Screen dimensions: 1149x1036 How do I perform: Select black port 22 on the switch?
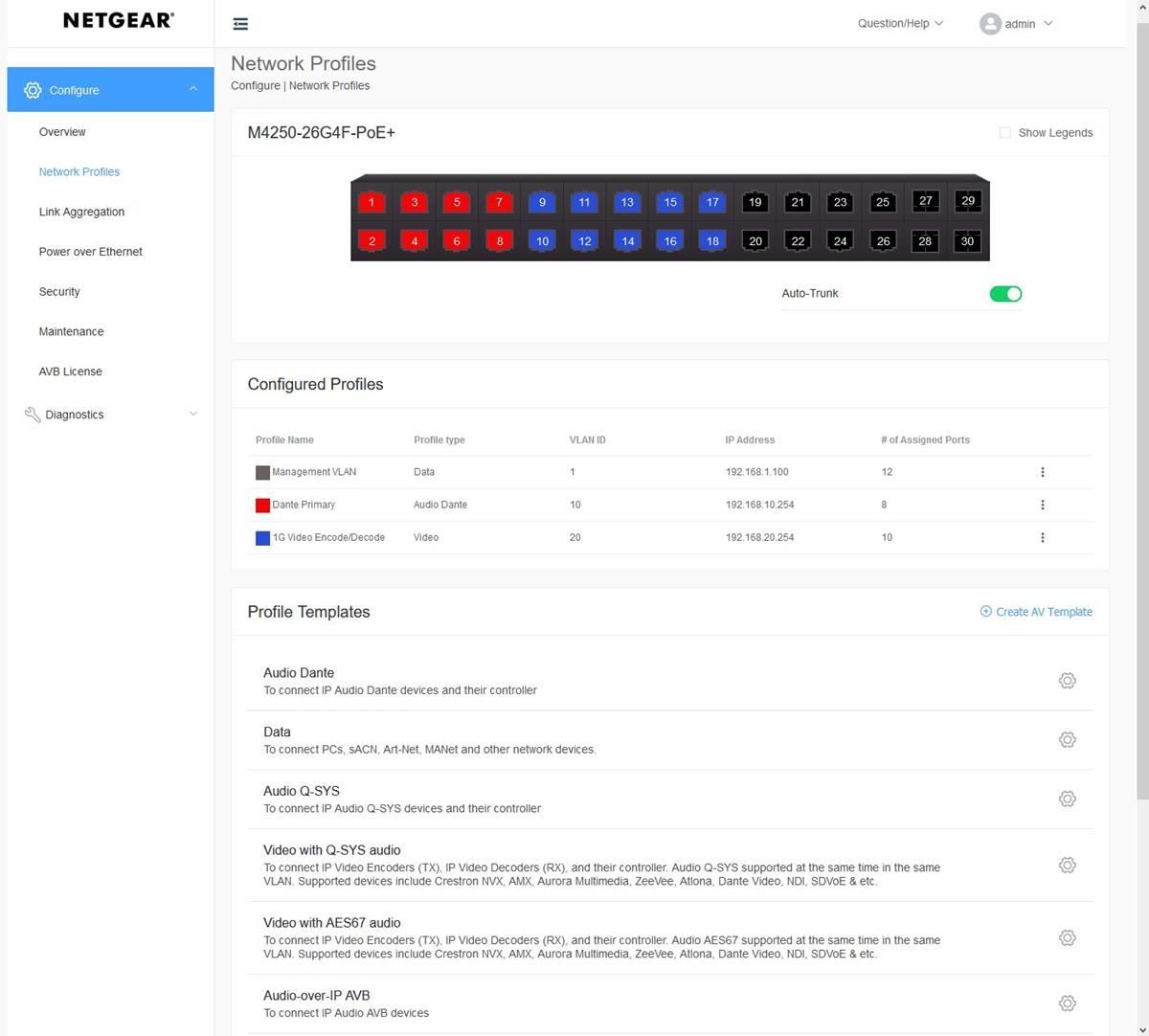point(798,241)
